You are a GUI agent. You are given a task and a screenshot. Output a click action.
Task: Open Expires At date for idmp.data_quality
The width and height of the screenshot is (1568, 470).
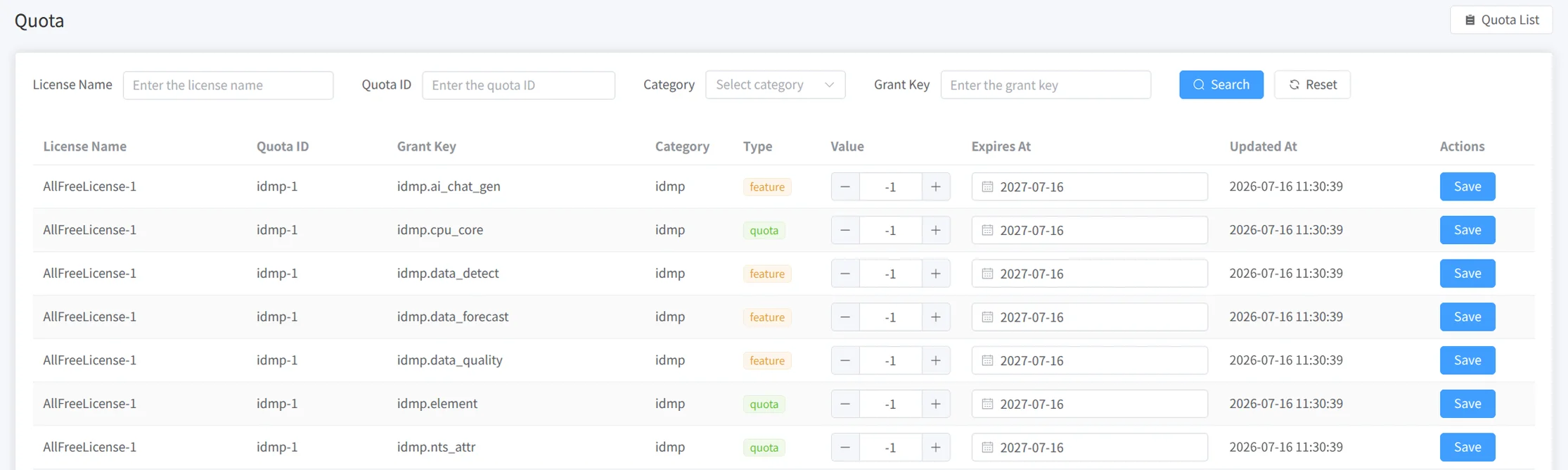(1090, 360)
